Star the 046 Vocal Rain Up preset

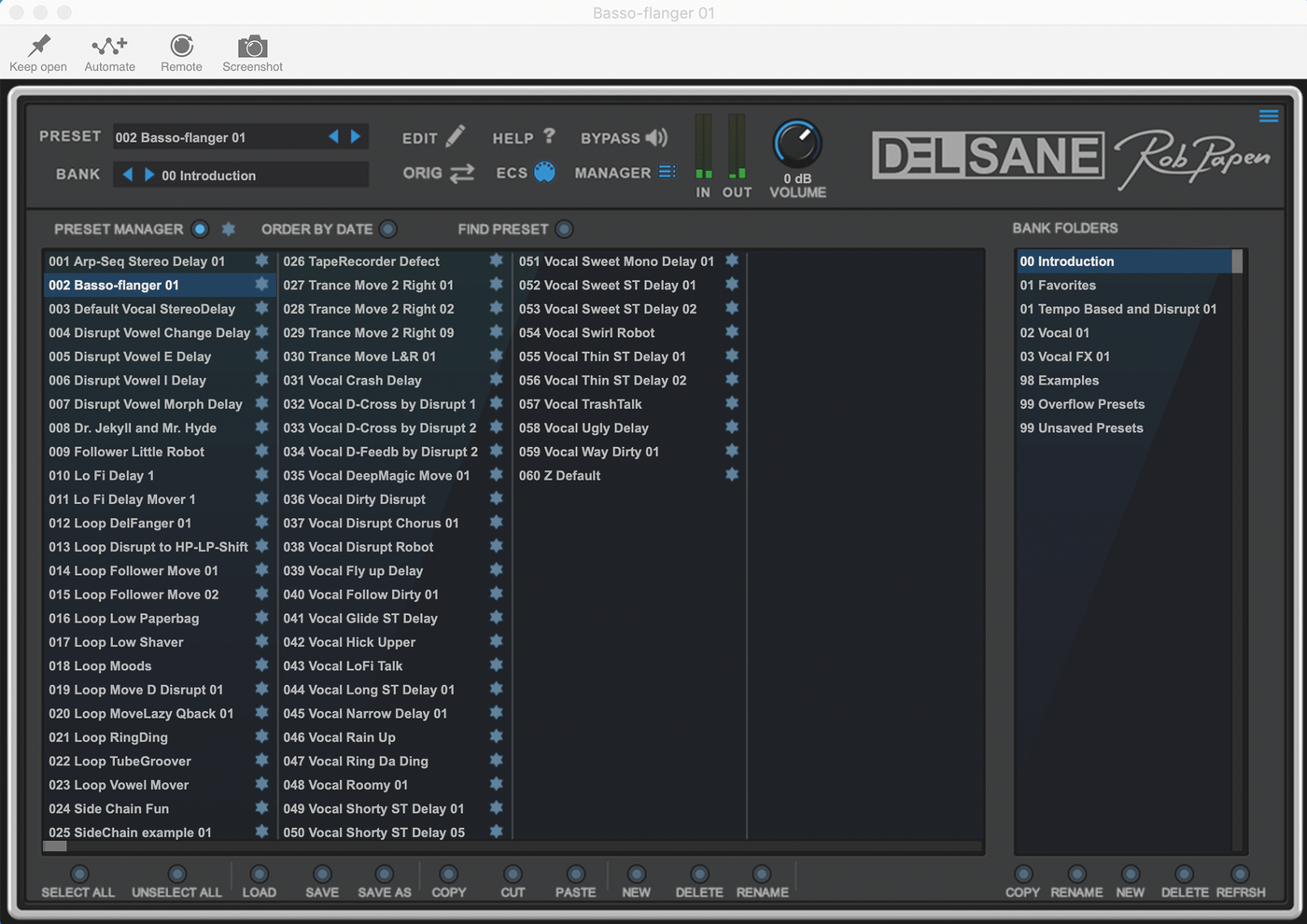click(496, 736)
